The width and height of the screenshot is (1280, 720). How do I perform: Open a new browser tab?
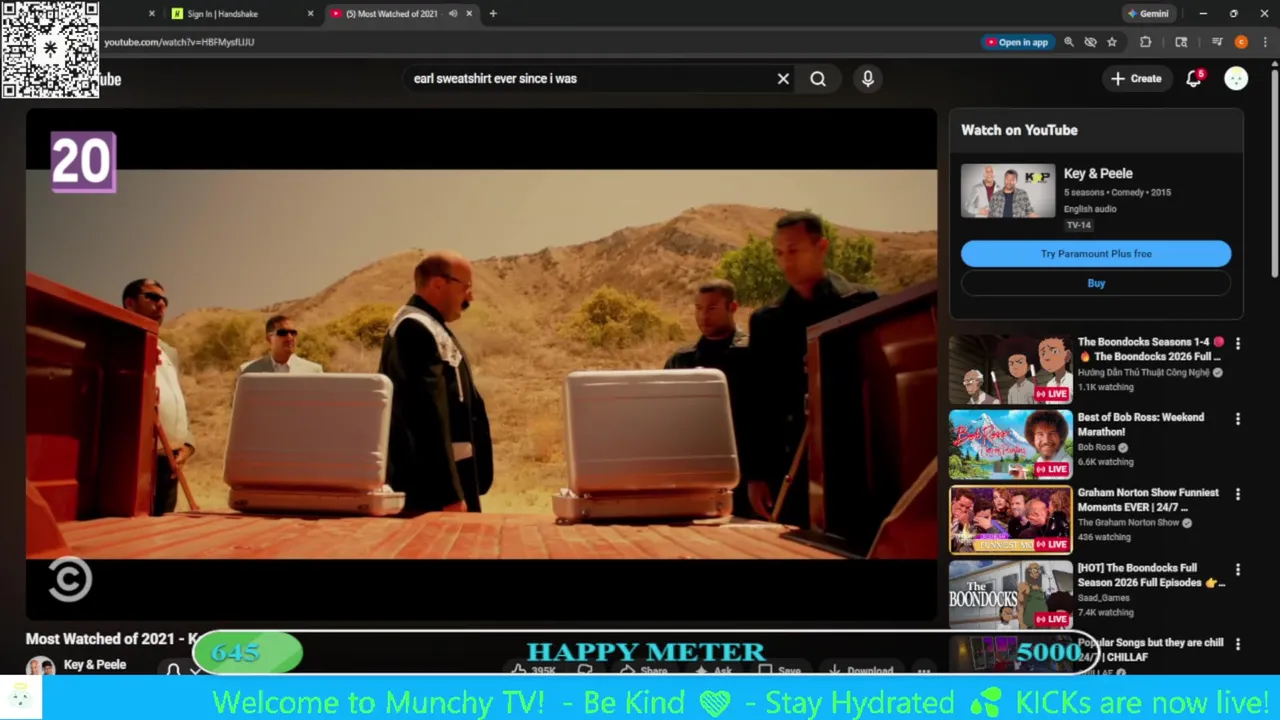point(493,14)
